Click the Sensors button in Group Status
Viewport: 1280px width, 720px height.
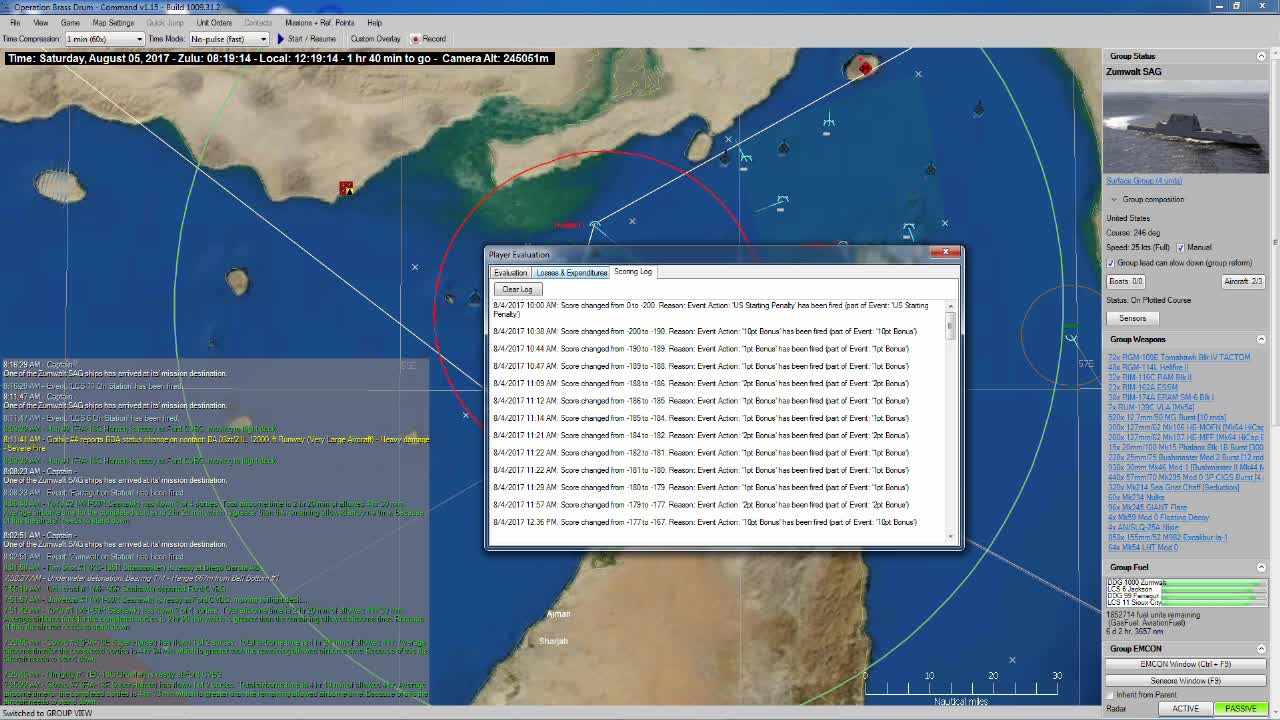1132,318
